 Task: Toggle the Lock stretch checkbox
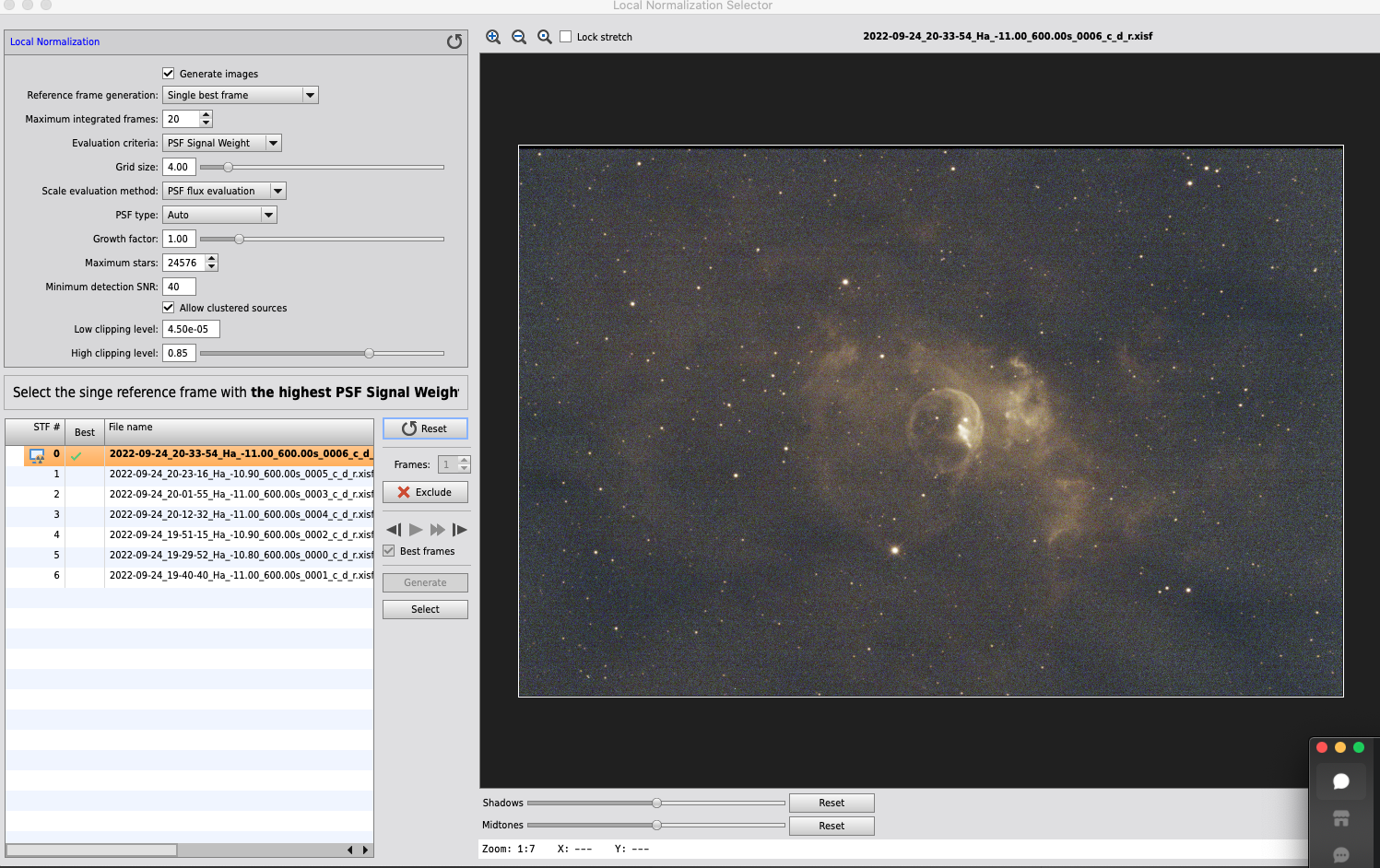pos(566,37)
